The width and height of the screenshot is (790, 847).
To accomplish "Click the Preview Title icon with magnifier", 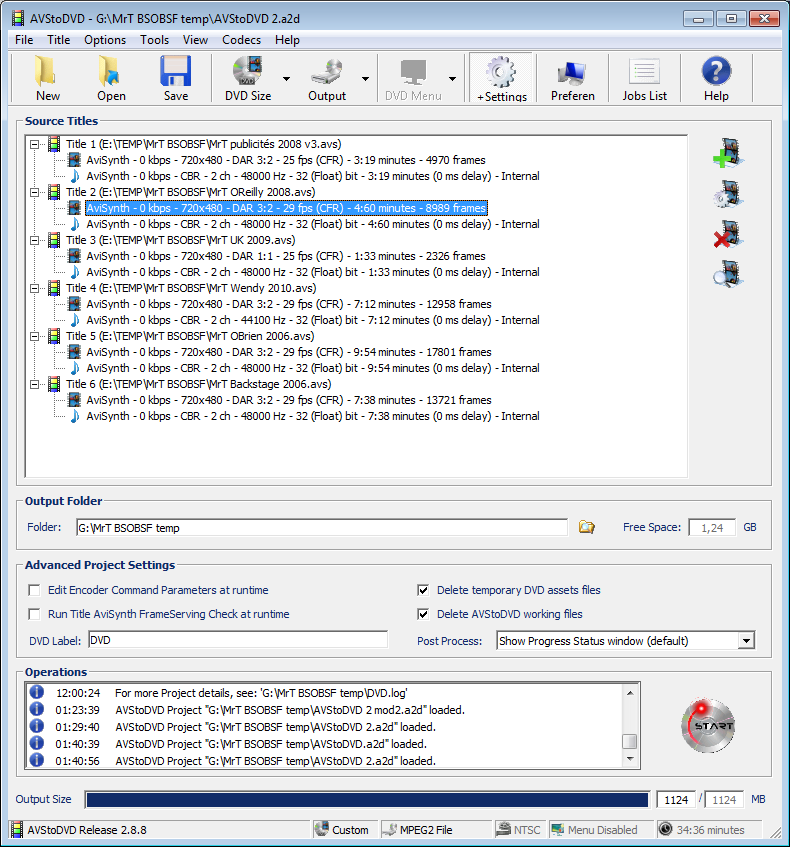I will tap(728, 274).
